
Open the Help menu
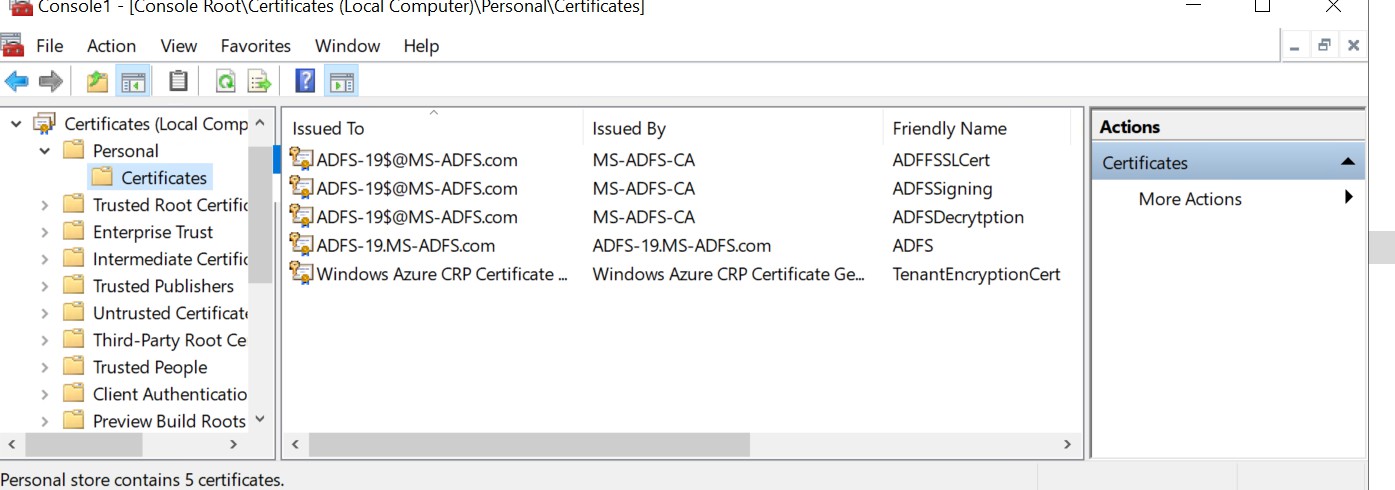tap(421, 46)
